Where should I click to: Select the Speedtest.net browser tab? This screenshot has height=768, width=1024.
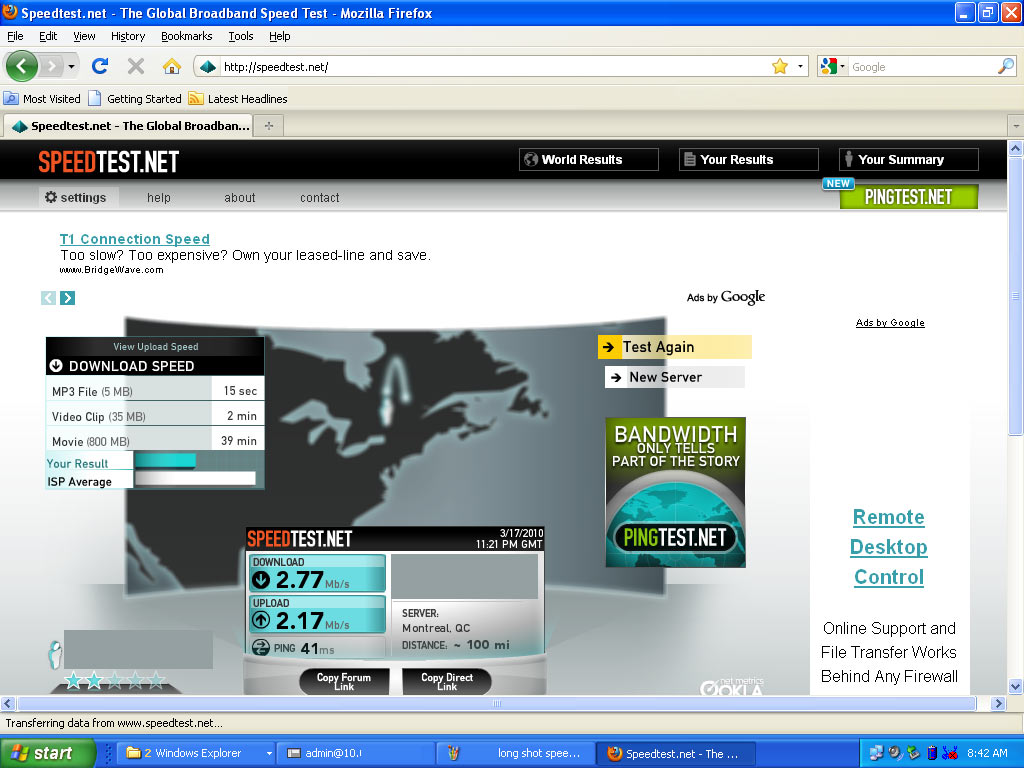coord(129,125)
